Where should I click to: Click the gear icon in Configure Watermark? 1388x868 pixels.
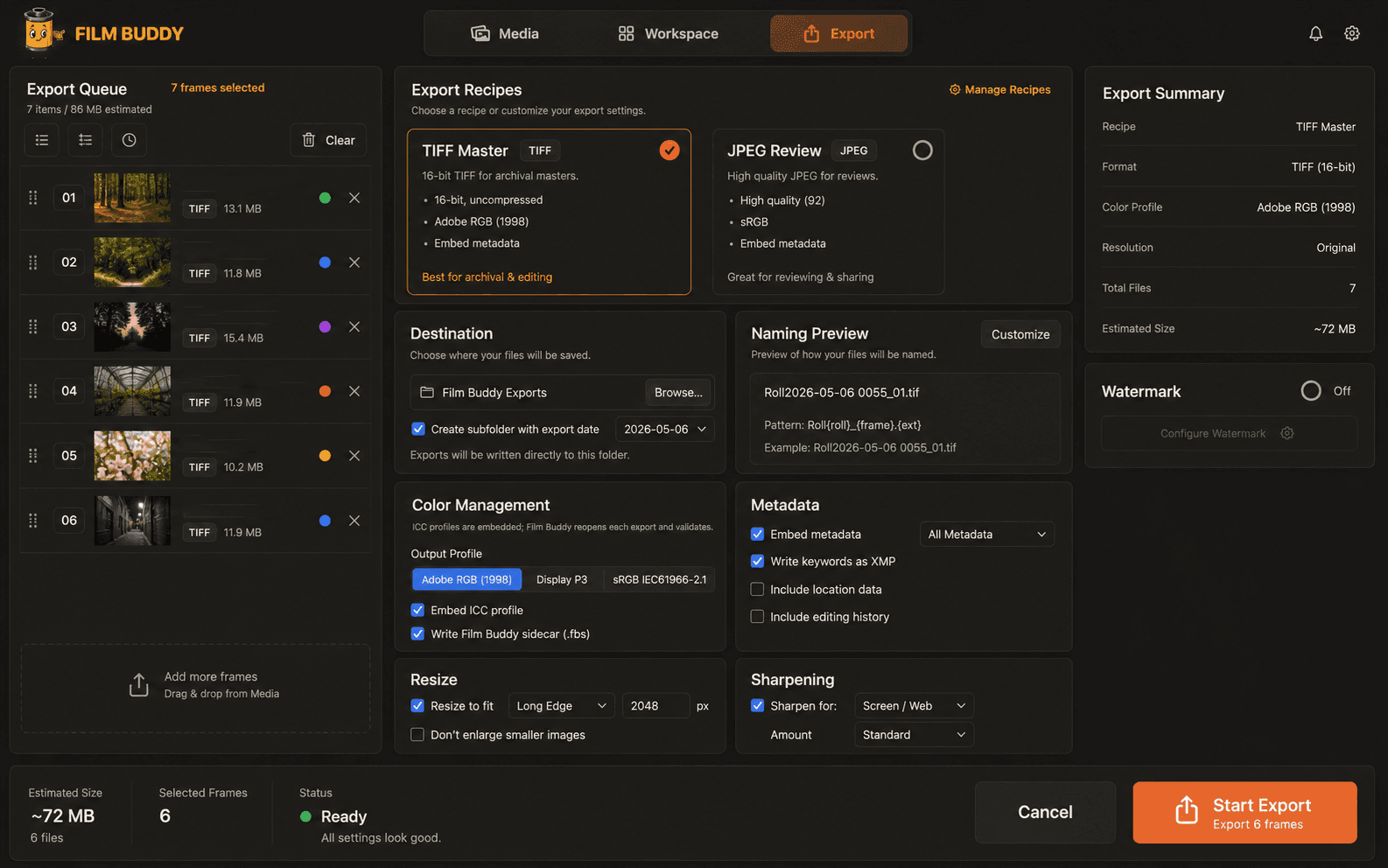[x=1287, y=433]
